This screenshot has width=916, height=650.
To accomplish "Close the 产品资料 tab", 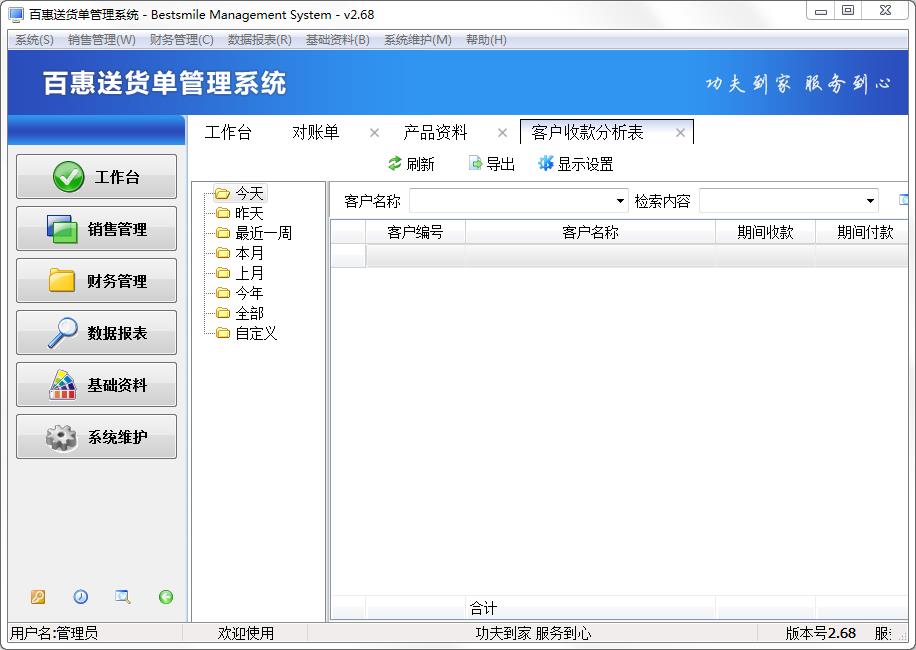I will click(x=502, y=132).
